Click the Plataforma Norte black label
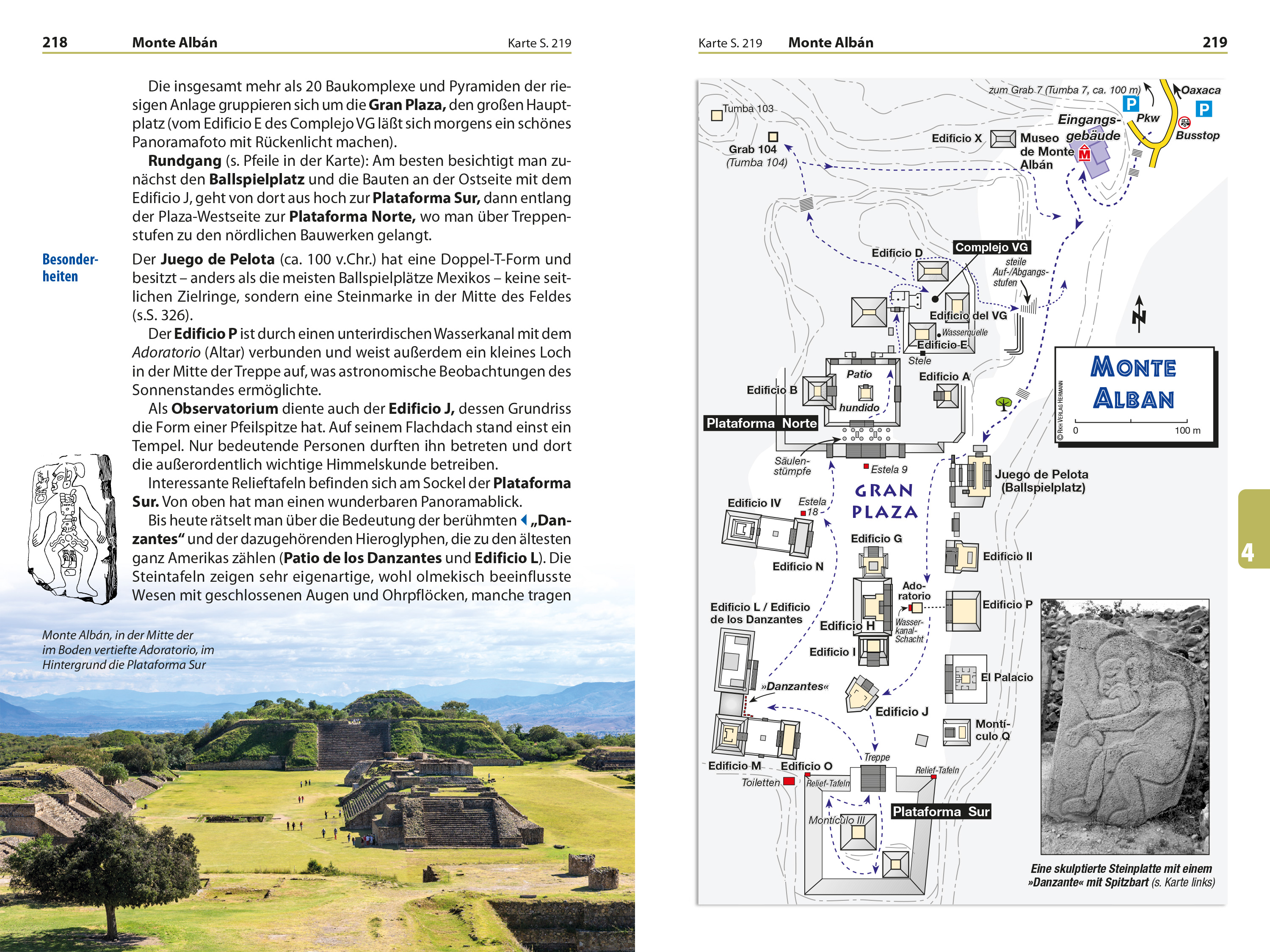 coord(761,423)
